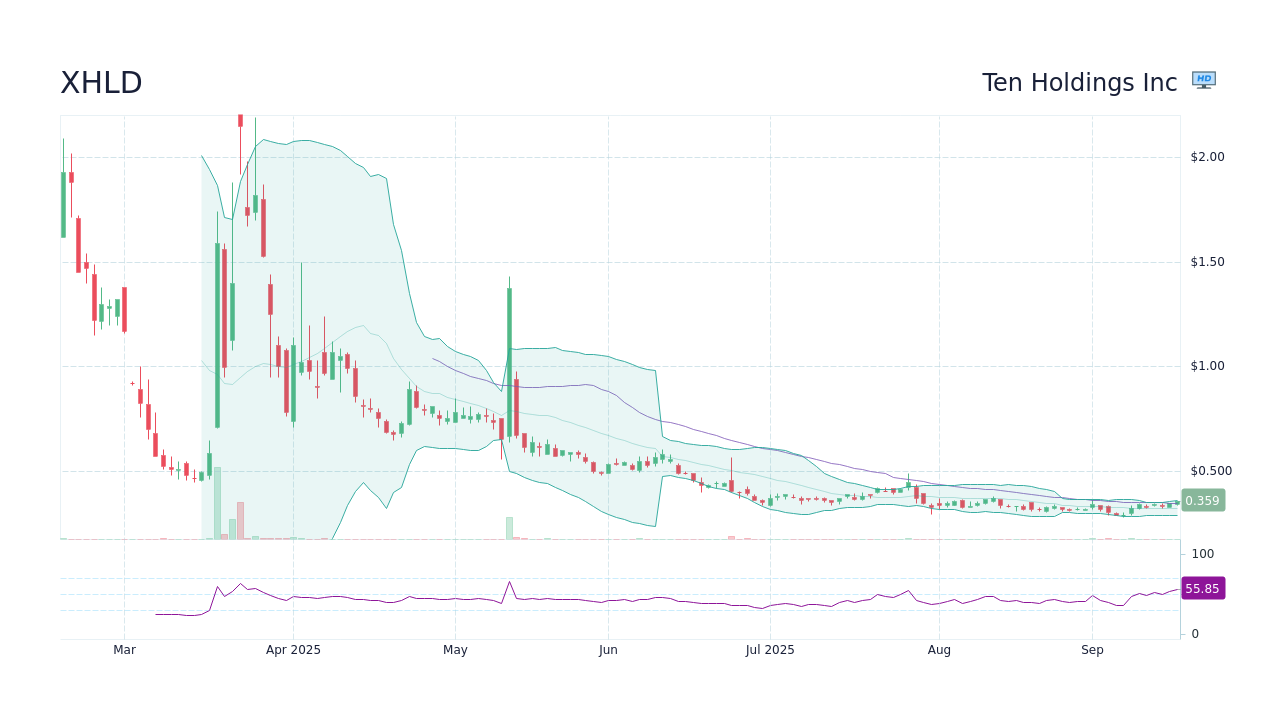Click the Apr 2025 date label
Screen dimensions: 1280x720
coord(293,650)
